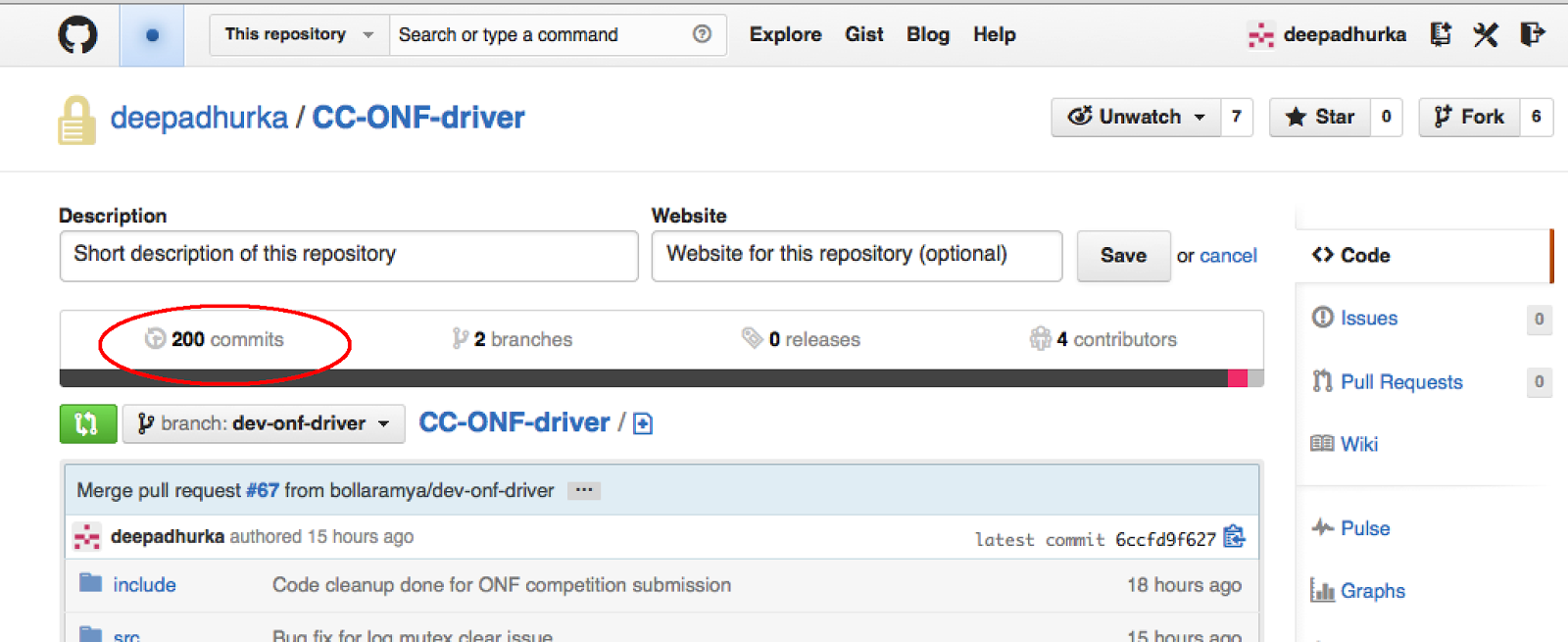This screenshot has width=1568, height=642.
Task: Open the blue notifications indicator
Action: click(x=152, y=35)
